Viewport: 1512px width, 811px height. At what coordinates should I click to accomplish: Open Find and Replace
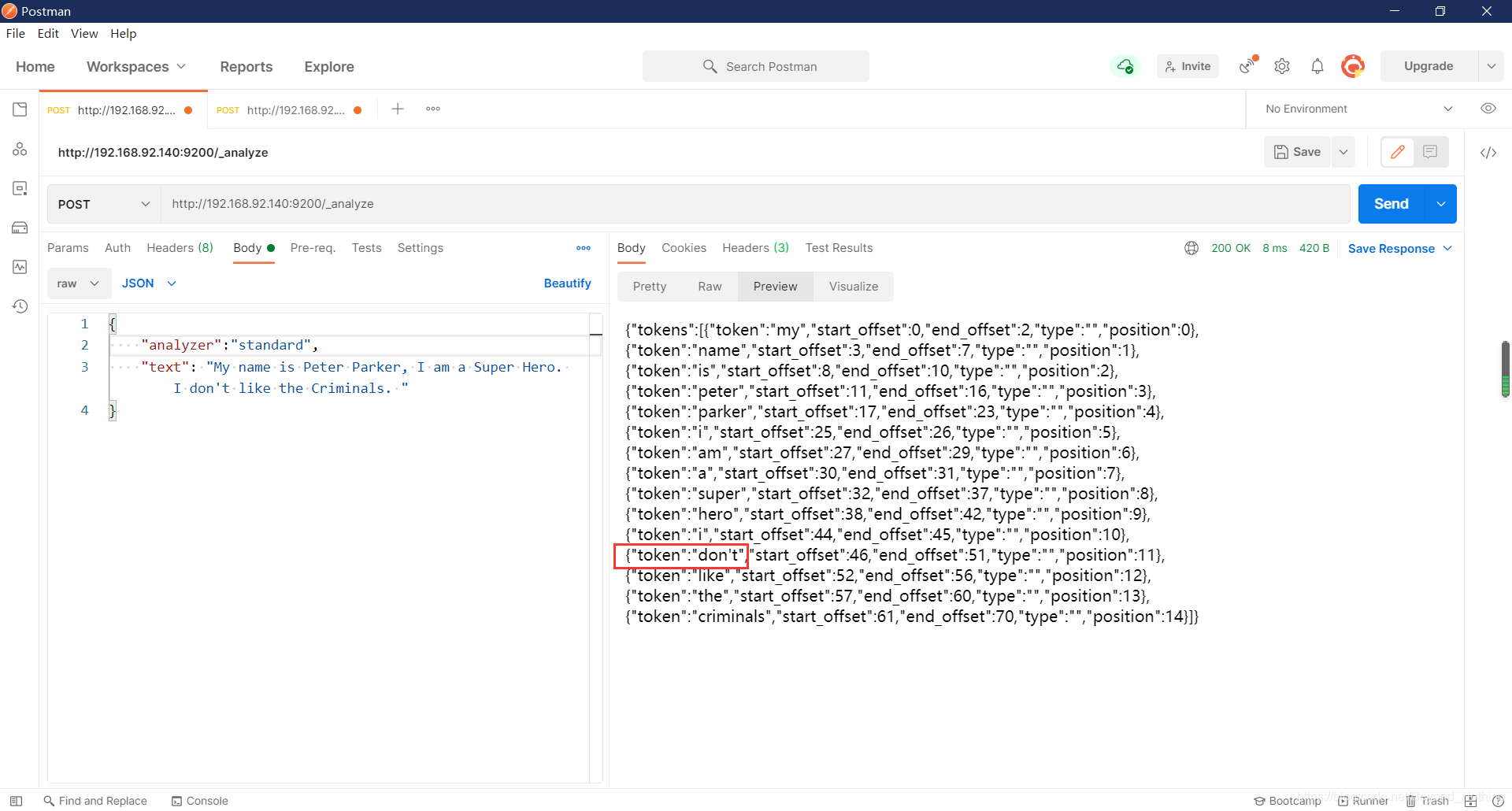95,801
